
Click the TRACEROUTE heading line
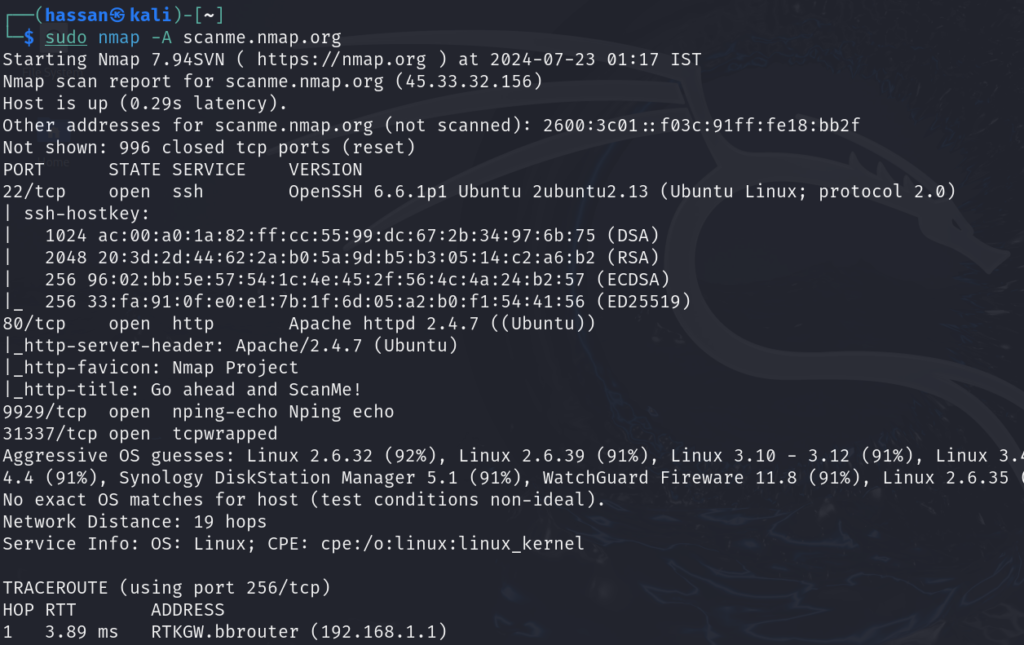pos(167,588)
